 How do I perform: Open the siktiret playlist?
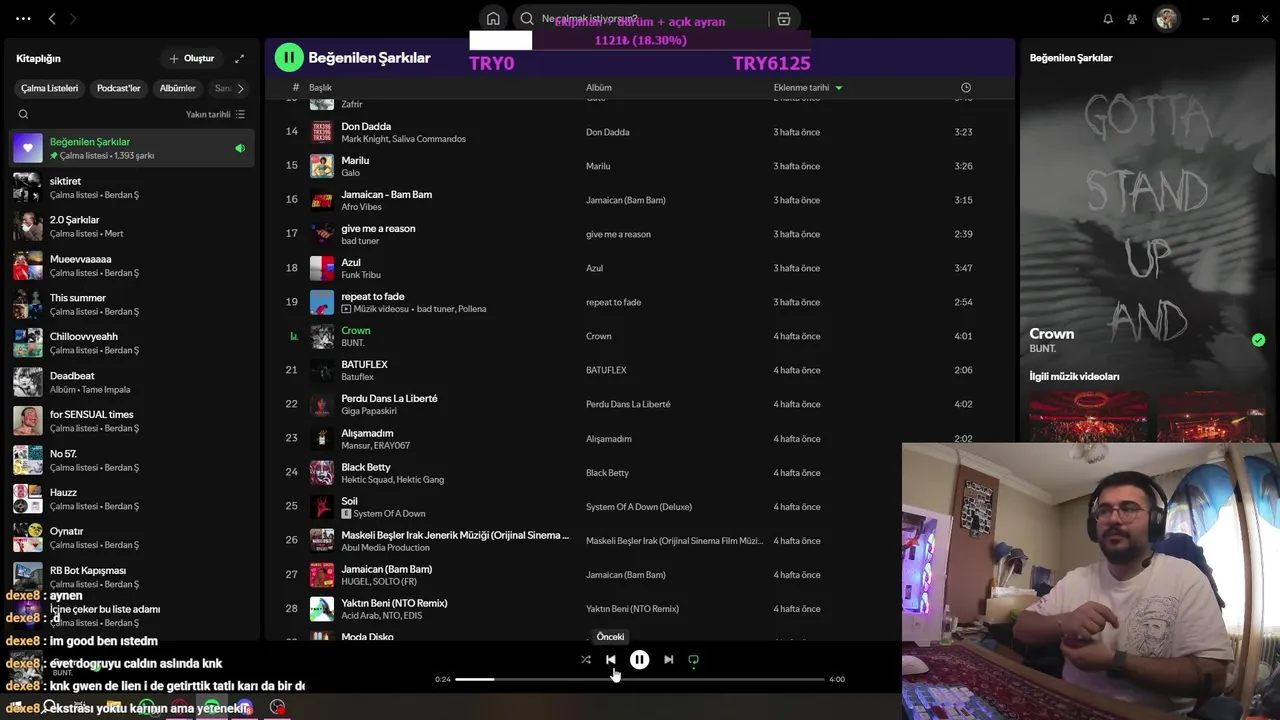[130, 188]
